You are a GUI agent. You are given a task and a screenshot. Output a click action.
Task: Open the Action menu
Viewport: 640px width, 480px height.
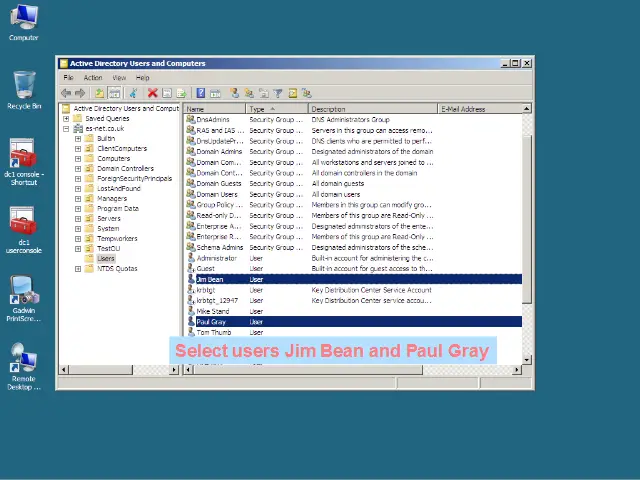pyautogui.click(x=93, y=77)
